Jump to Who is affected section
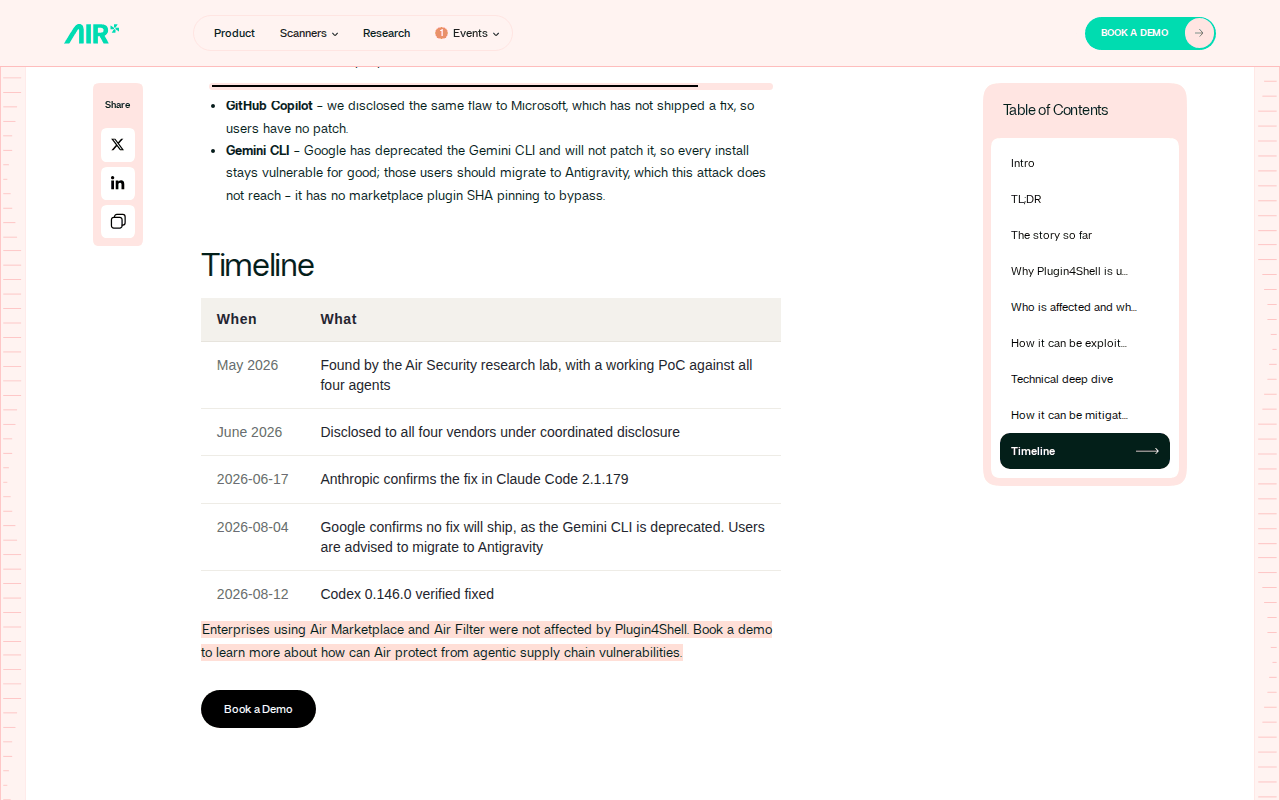1280x800 pixels. pos(1085,307)
